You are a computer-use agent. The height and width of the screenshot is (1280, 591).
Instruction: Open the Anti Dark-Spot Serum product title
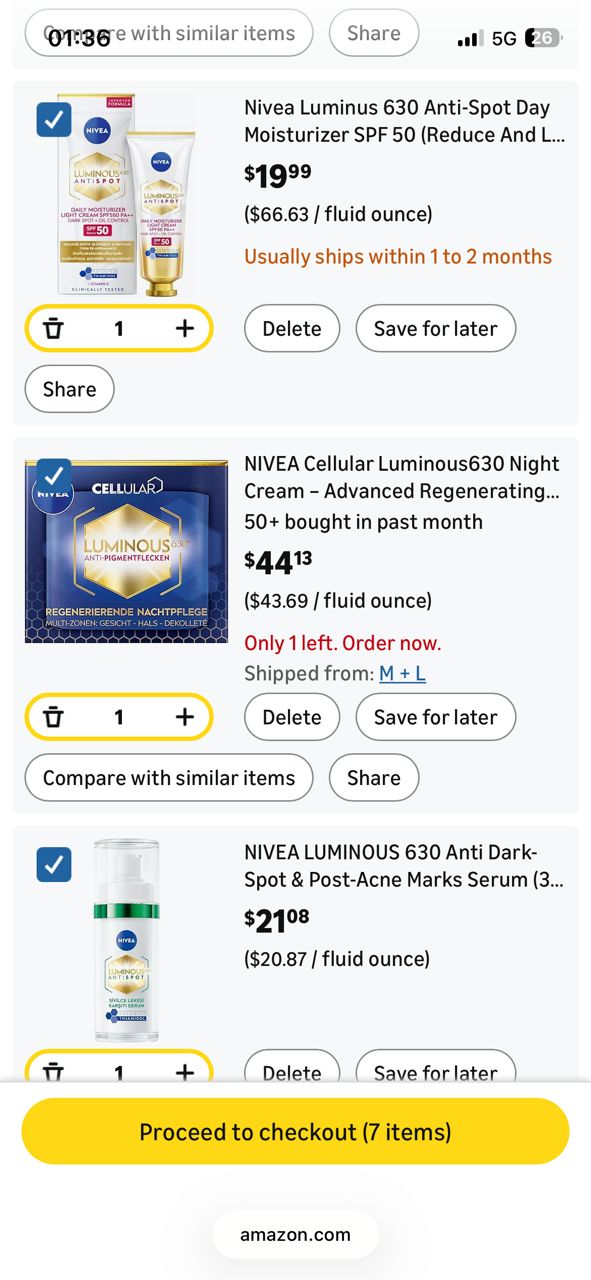(x=405, y=866)
